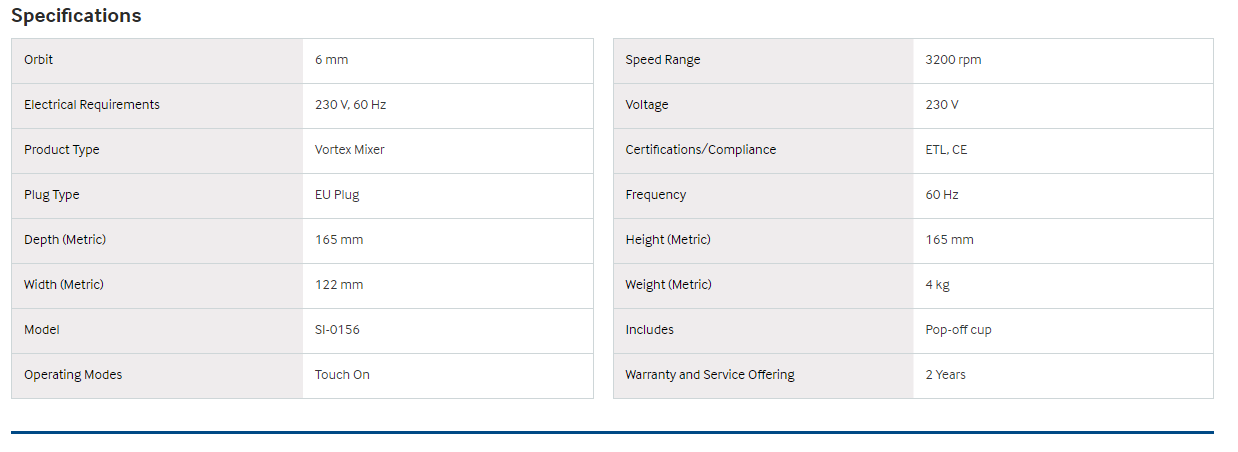Click the 4 kg weight value
The width and height of the screenshot is (1238, 452).
point(937,285)
